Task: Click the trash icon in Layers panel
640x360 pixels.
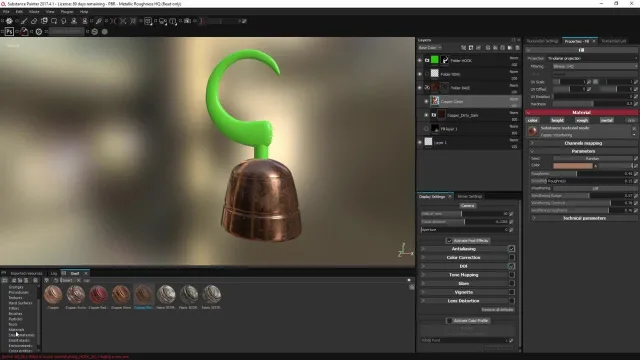Action: (518, 48)
